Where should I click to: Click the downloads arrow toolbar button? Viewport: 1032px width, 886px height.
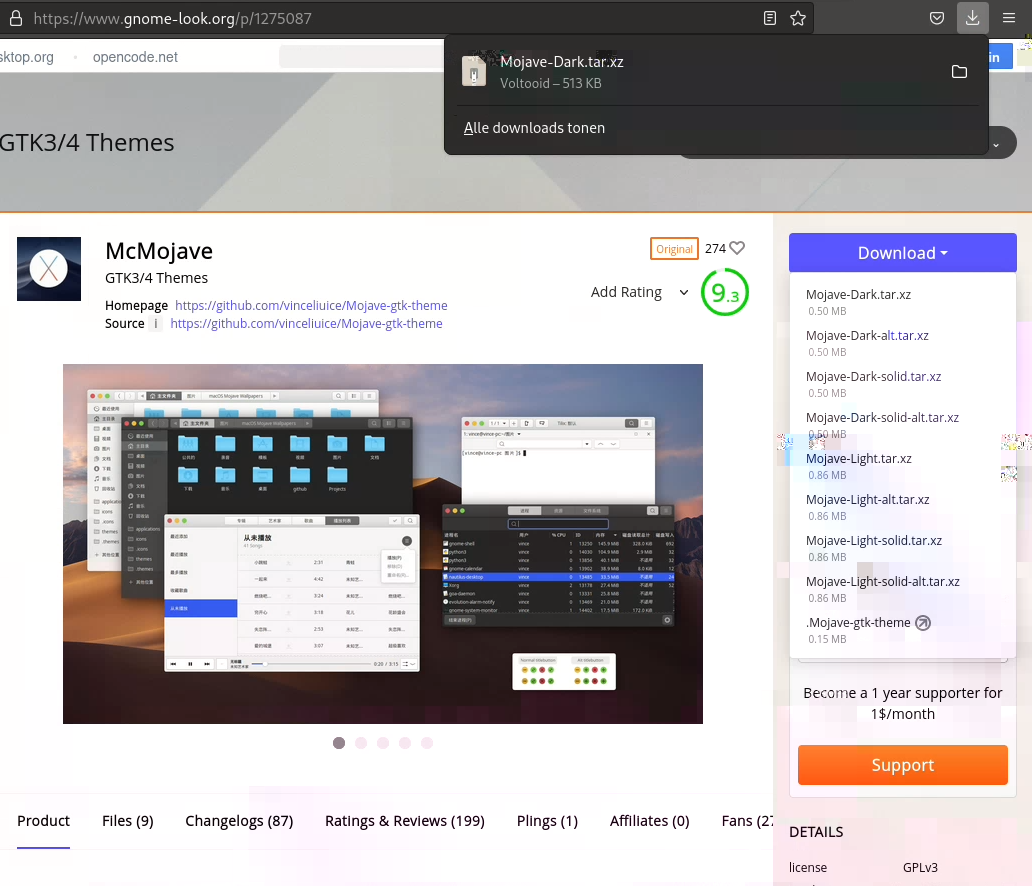click(972, 18)
